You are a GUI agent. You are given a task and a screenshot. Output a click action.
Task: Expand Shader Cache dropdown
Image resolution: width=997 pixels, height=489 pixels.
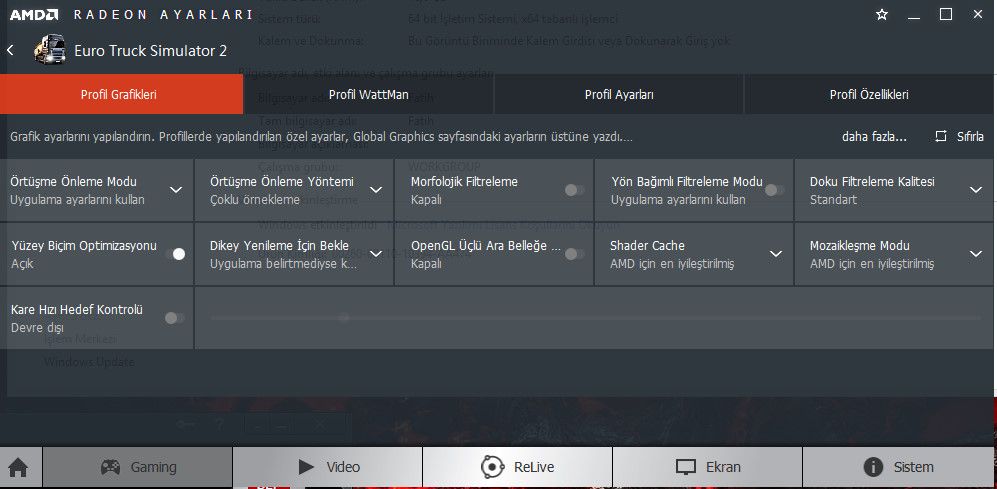point(776,254)
